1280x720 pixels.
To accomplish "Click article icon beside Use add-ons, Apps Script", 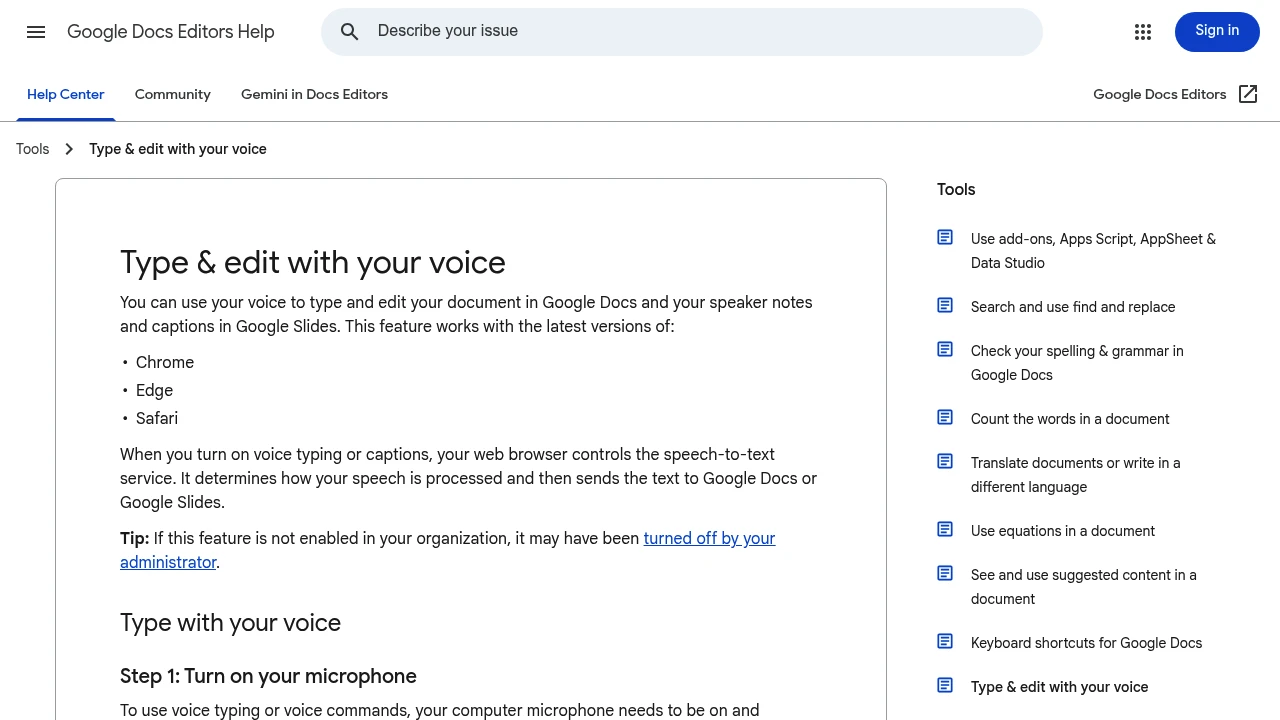I will coord(945,237).
